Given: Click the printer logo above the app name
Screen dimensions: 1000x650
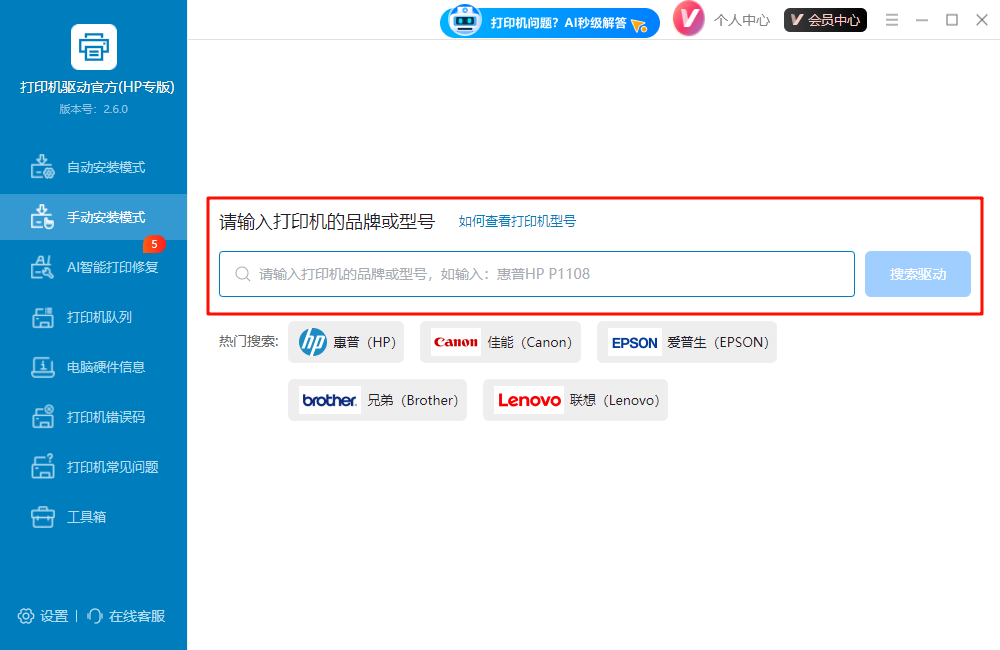Looking at the screenshot, I should point(93,47).
